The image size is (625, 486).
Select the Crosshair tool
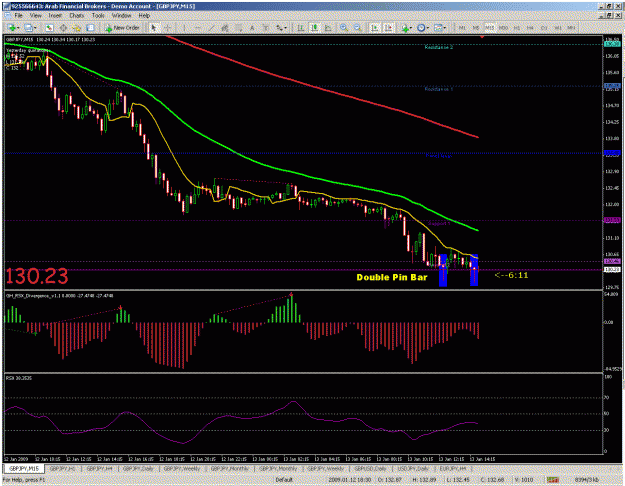[168, 28]
